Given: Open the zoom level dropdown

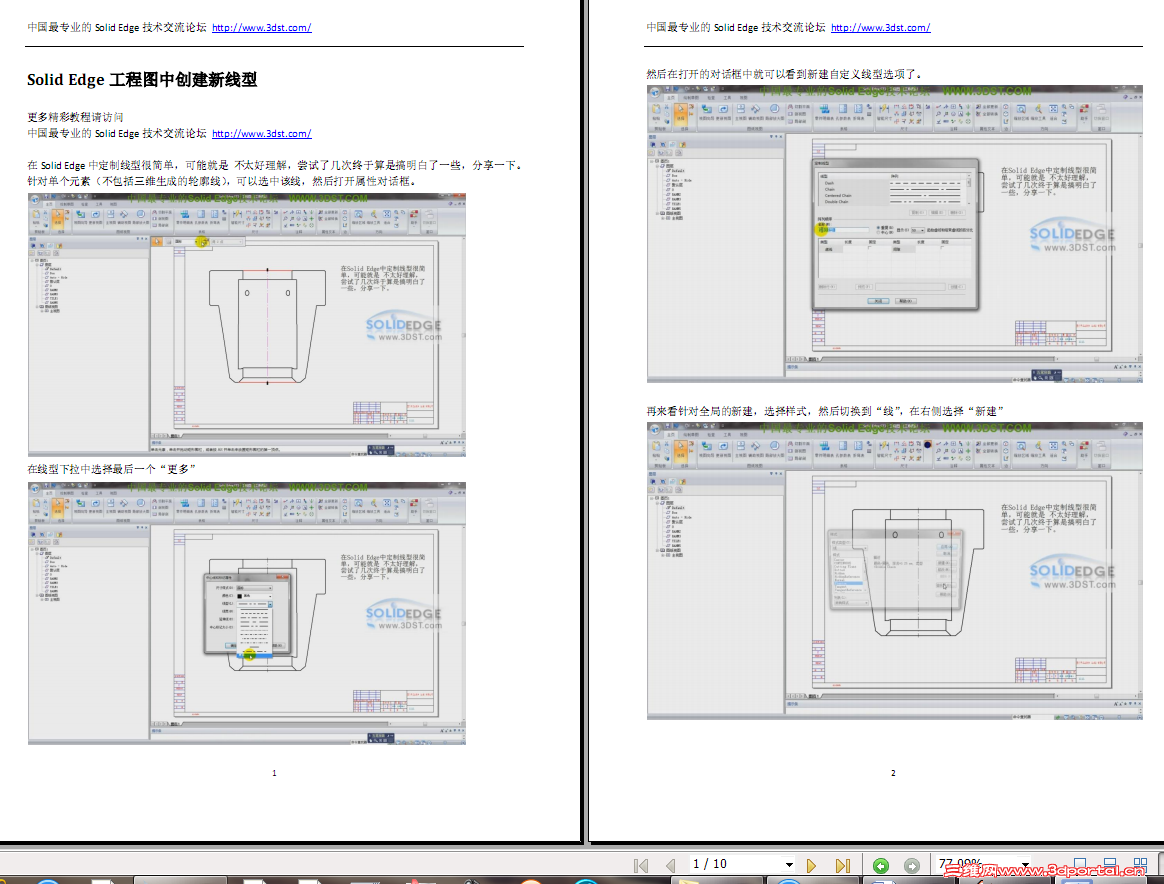Looking at the screenshot, I should 1025,865.
